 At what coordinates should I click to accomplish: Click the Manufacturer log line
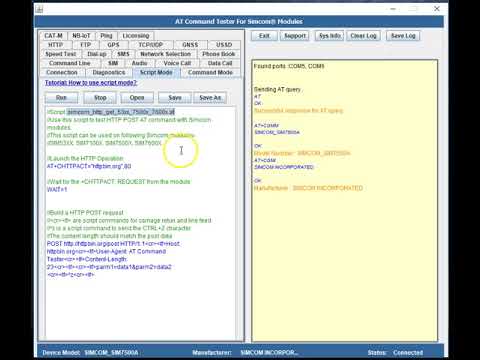pyautogui.click(x=308, y=188)
